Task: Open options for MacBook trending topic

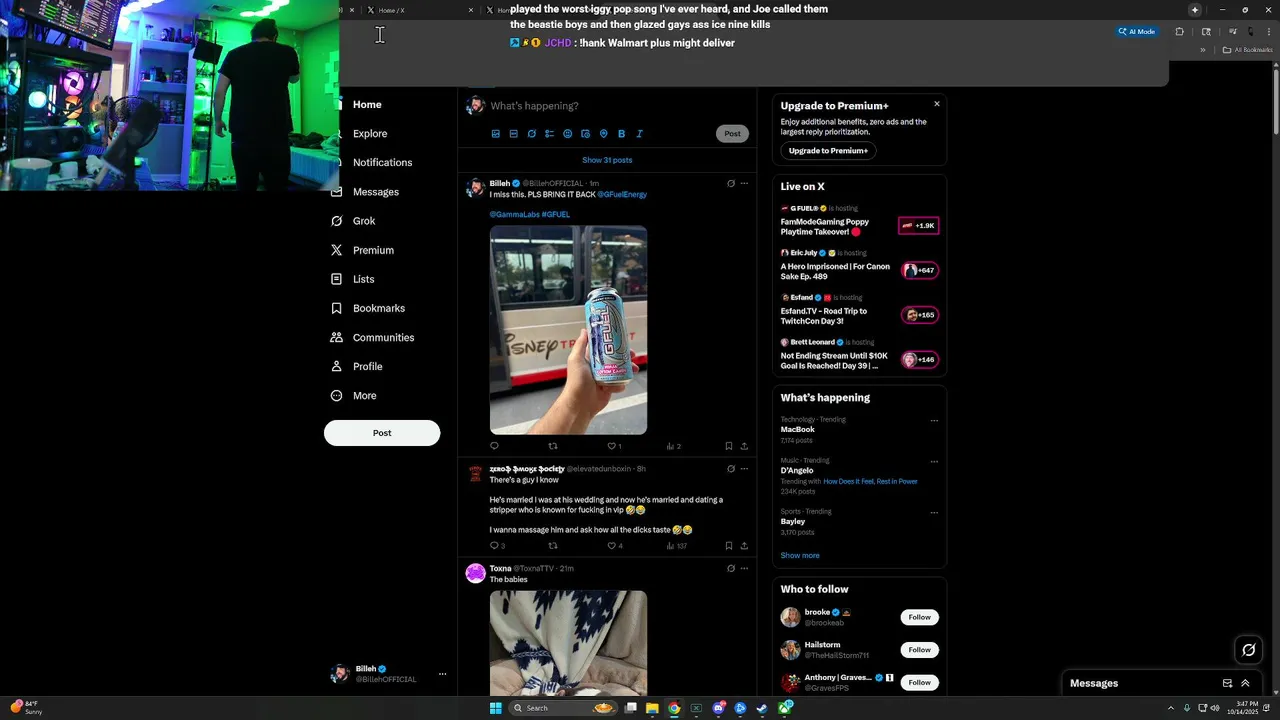Action: (x=934, y=421)
